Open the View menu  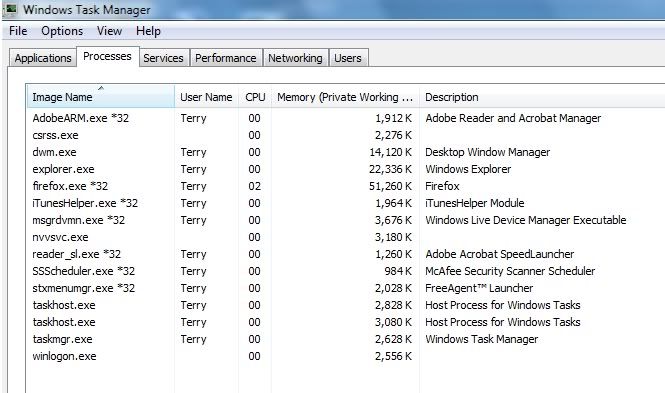tap(109, 31)
